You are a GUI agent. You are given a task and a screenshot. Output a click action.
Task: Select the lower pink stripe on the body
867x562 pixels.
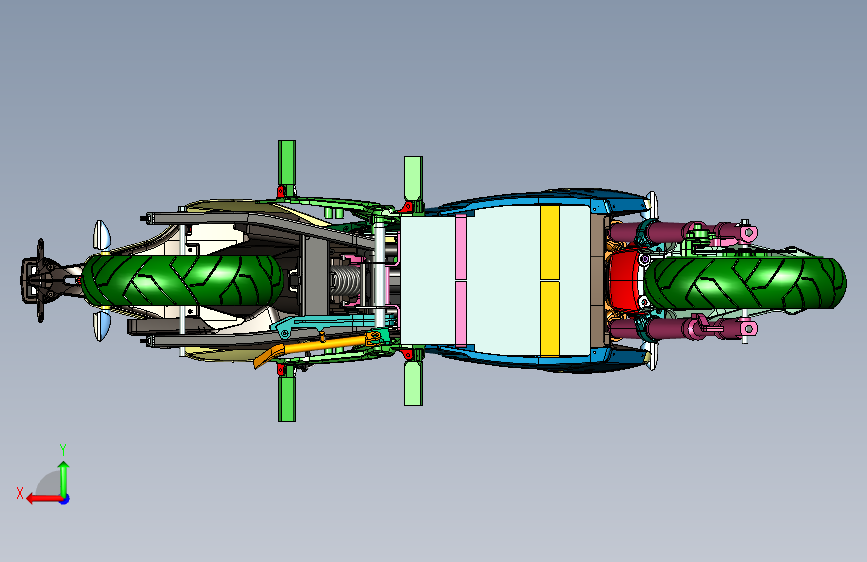[x=460, y=313]
